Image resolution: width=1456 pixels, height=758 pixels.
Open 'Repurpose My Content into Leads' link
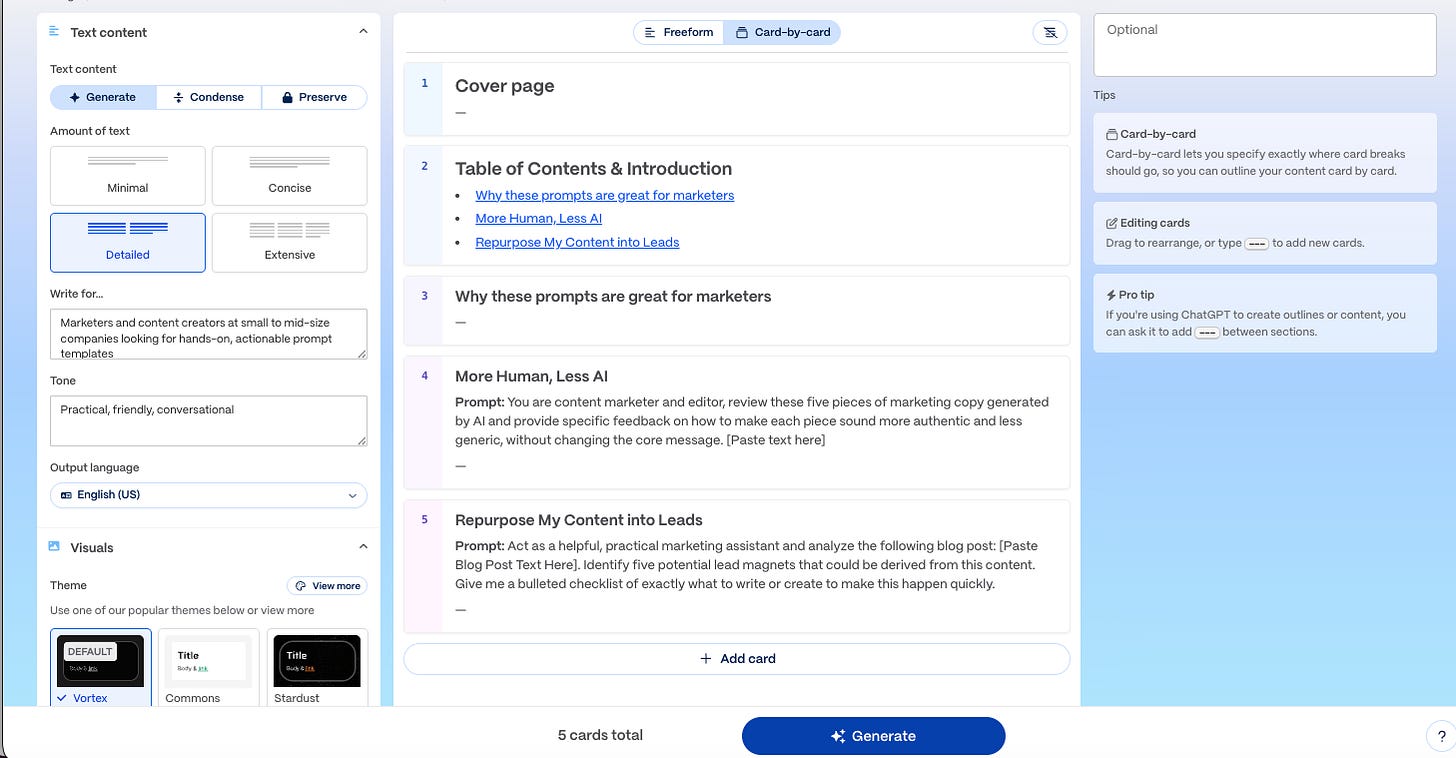(x=577, y=242)
